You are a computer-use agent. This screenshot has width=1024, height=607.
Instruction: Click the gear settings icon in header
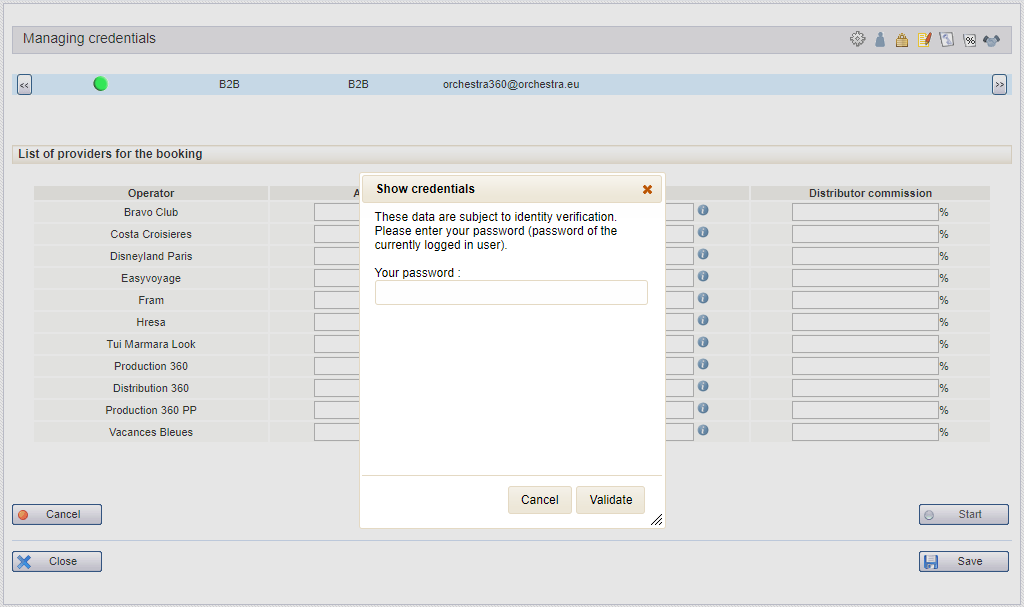coord(857,39)
